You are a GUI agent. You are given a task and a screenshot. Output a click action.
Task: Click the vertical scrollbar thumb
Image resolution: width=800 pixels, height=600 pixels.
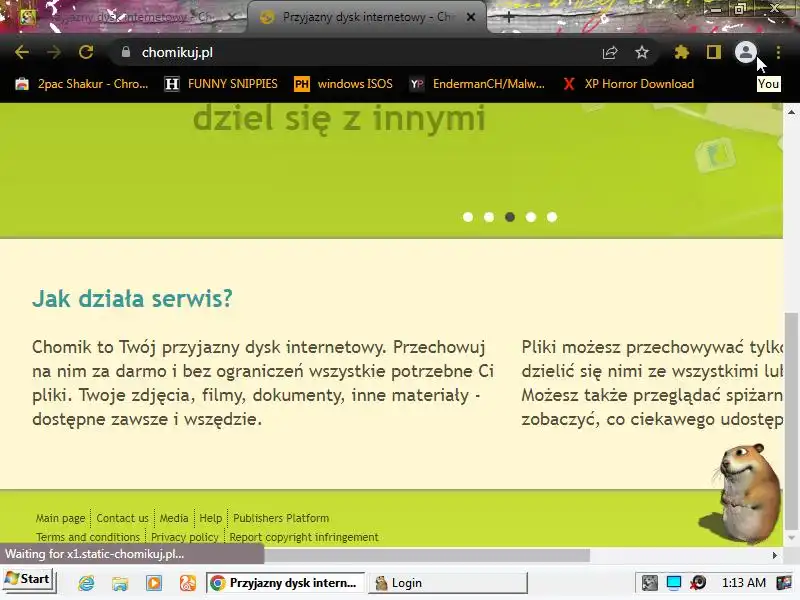tap(791, 421)
